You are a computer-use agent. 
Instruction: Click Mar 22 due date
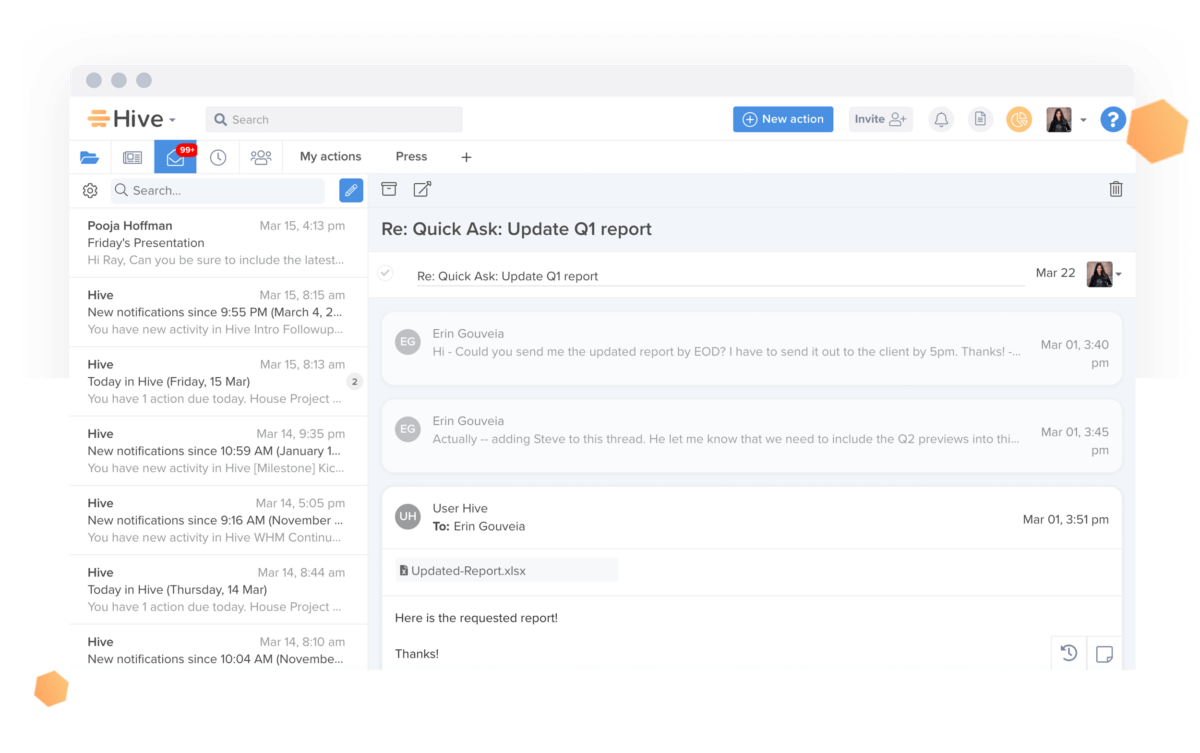point(1056,273)
